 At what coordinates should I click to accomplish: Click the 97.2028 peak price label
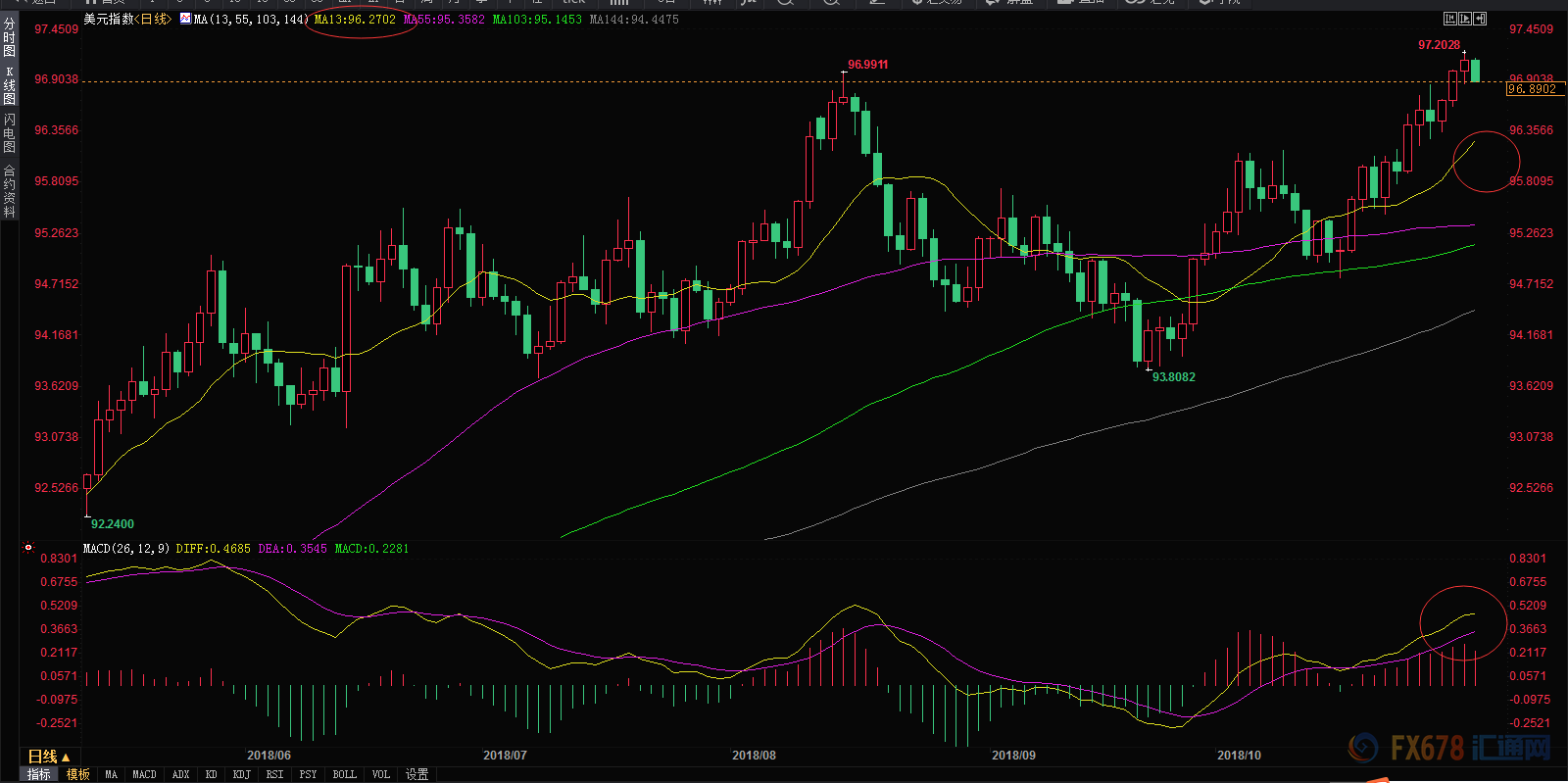coord(1439,45)
